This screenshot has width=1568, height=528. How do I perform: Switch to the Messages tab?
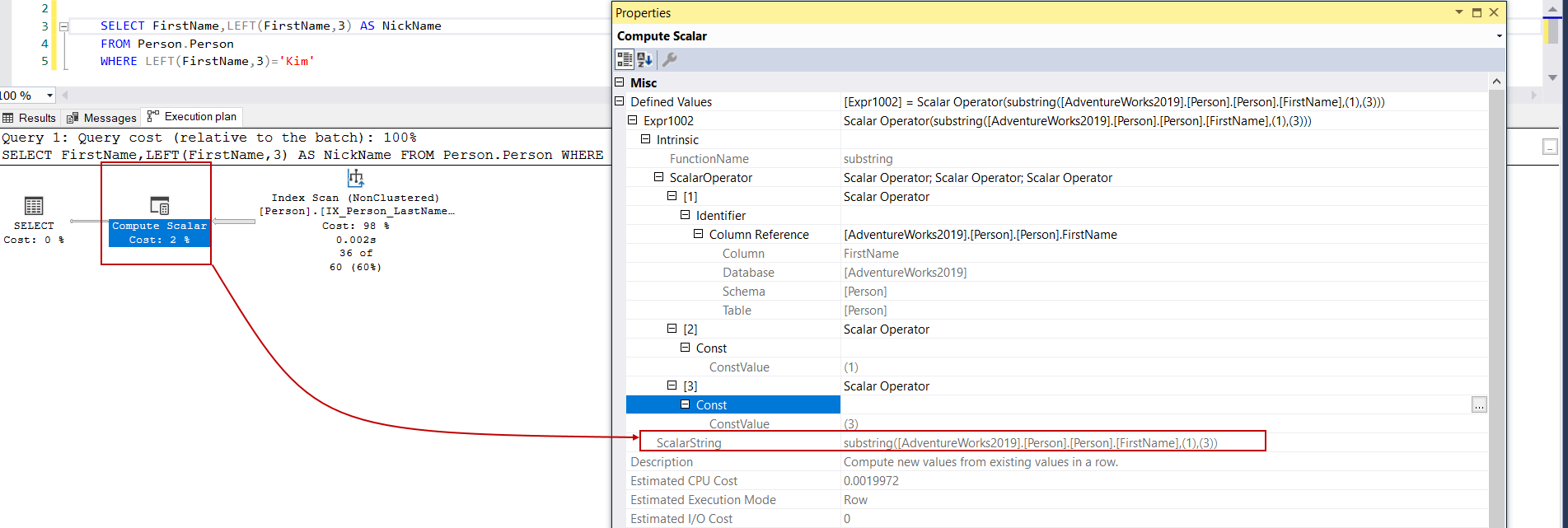point(102,118)
